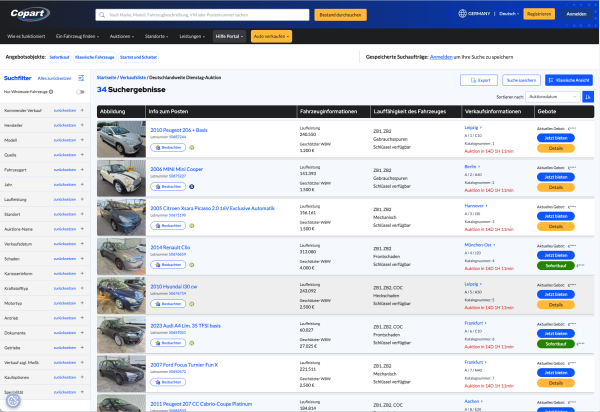The height and width of the screenshot is (412, 600).
Task: Open cookie settings icon at bottom left
Action: pyautogui.click(x=13, y=401)
